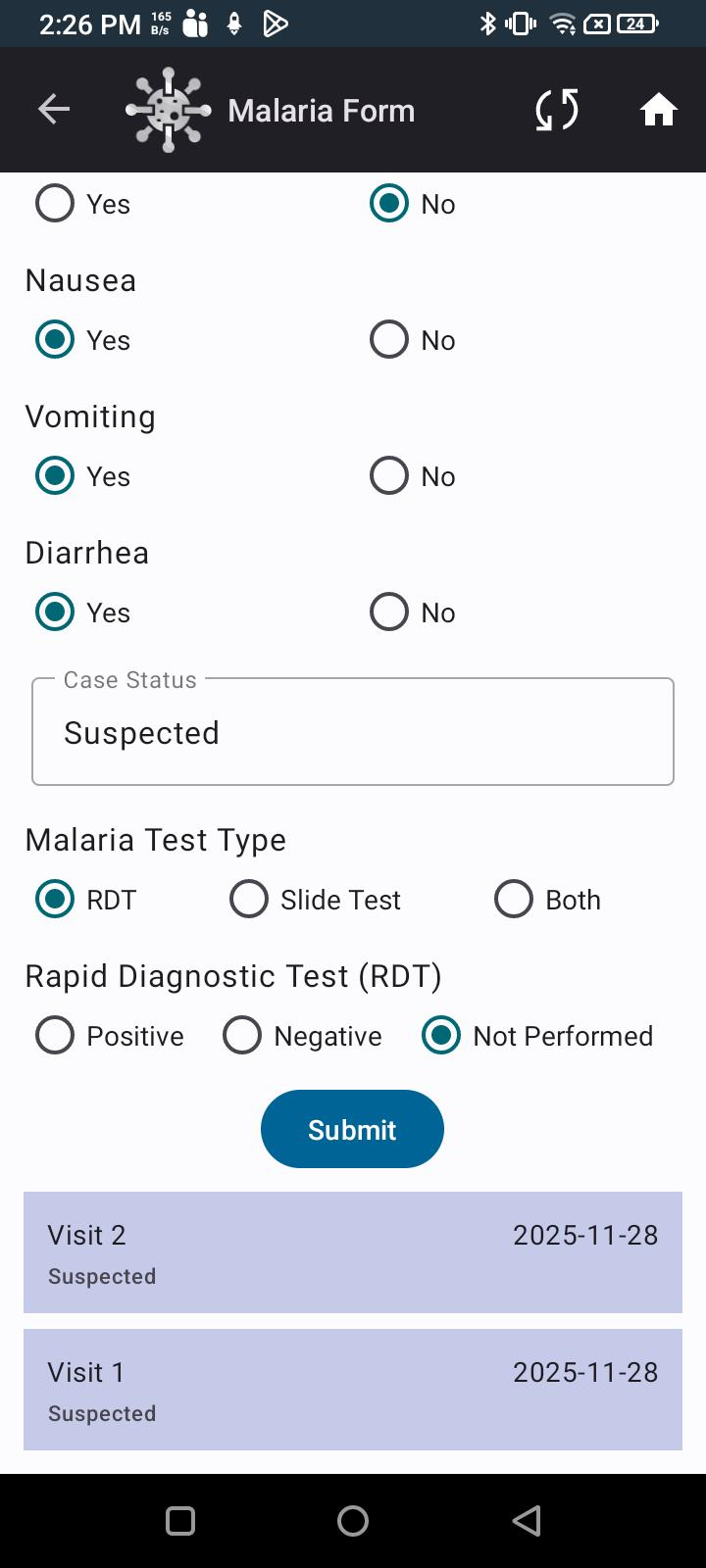Tap the malaria parasite logo icon
Viewport: 706px width, 1568px height.
coord(169,110)
